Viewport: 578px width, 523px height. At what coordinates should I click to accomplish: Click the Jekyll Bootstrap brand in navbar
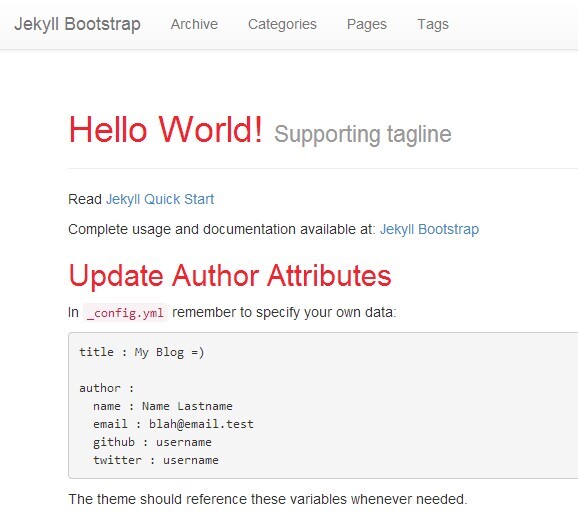pos(77,24)
